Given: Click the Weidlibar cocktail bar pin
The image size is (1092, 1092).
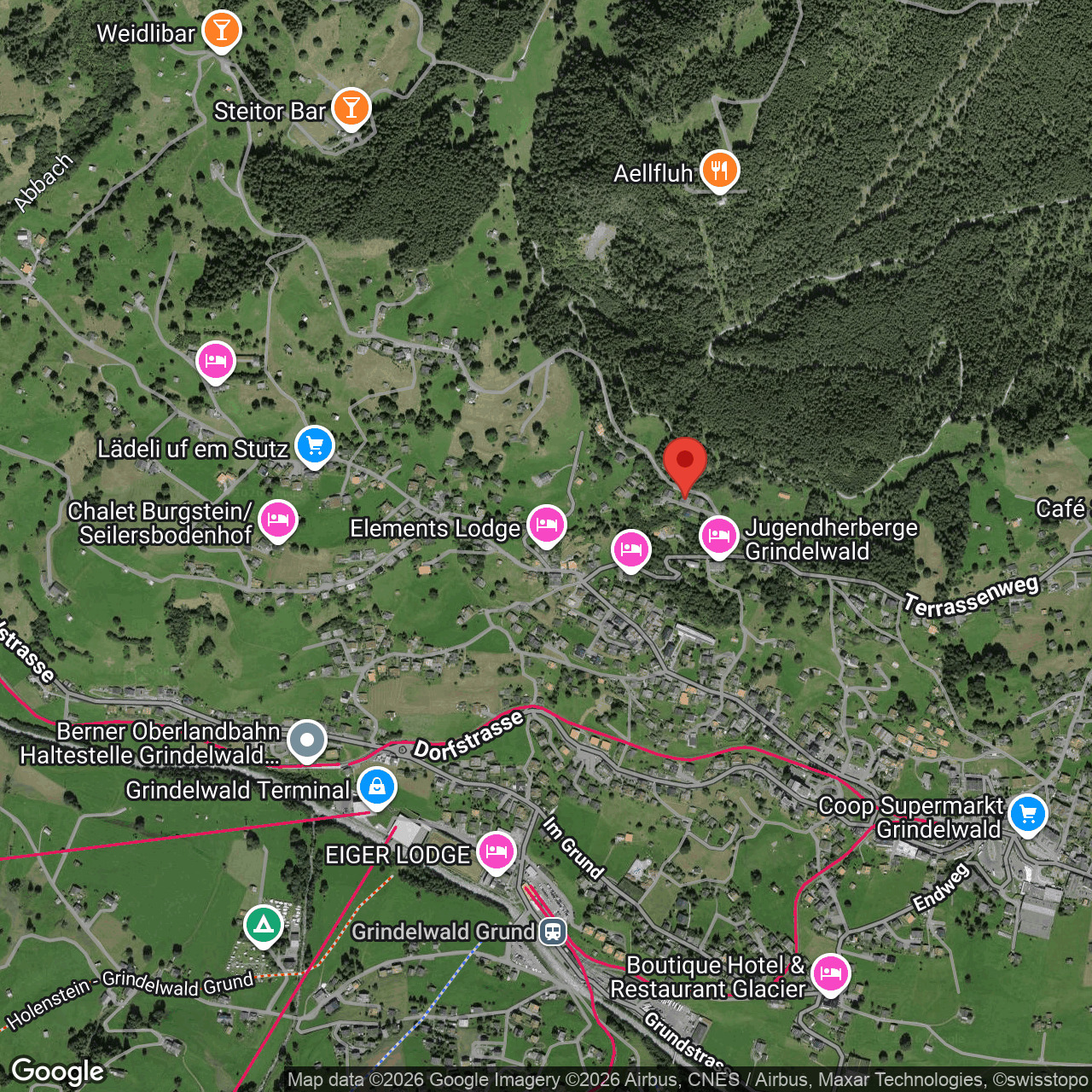Looking at the screenshot, I should [x=221, y=32].
